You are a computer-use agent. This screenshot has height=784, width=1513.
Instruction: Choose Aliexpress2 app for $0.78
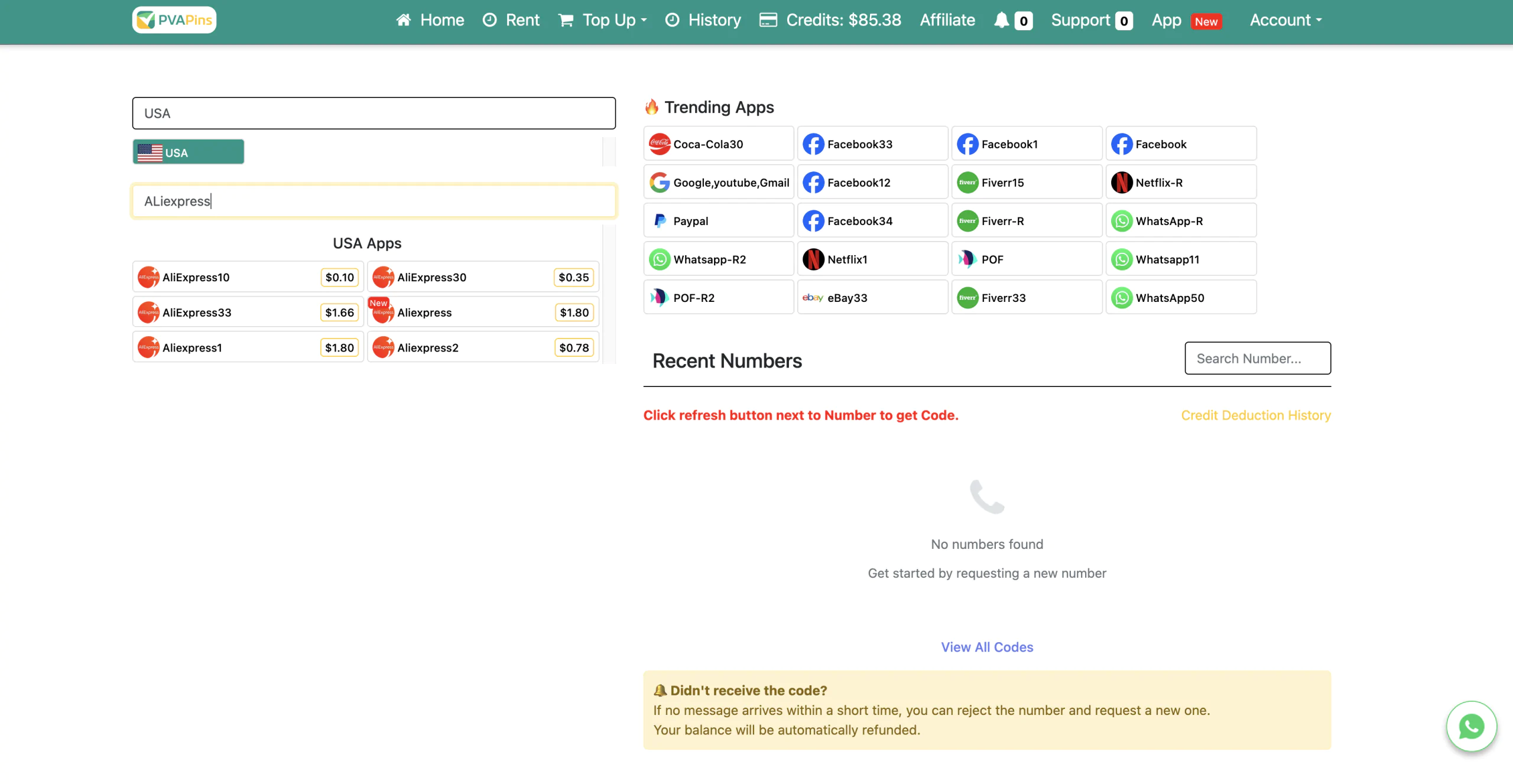(483, 347)
